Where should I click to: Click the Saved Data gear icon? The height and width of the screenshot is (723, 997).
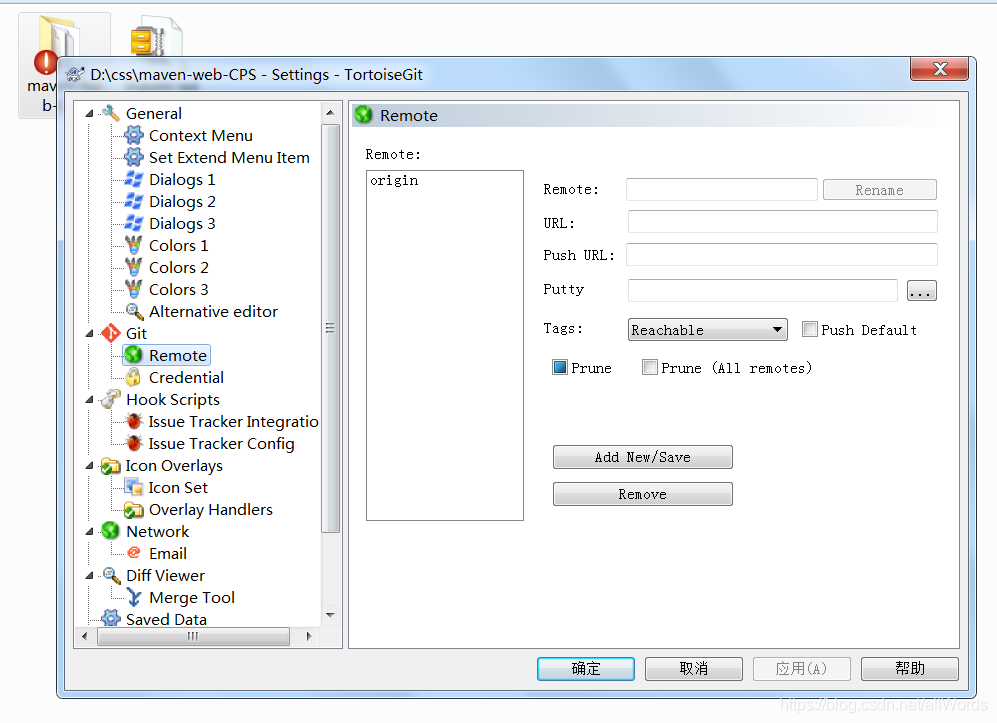(x=111, y=619)
